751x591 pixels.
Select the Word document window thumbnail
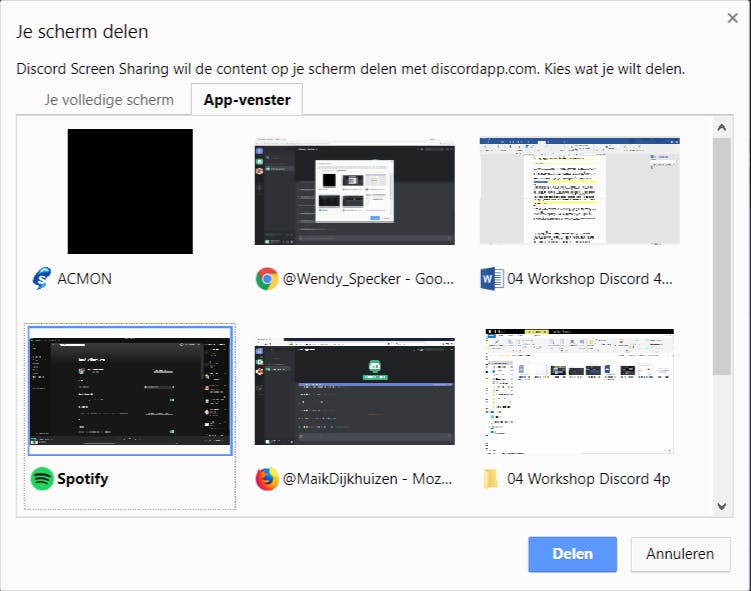pos(580,191)
